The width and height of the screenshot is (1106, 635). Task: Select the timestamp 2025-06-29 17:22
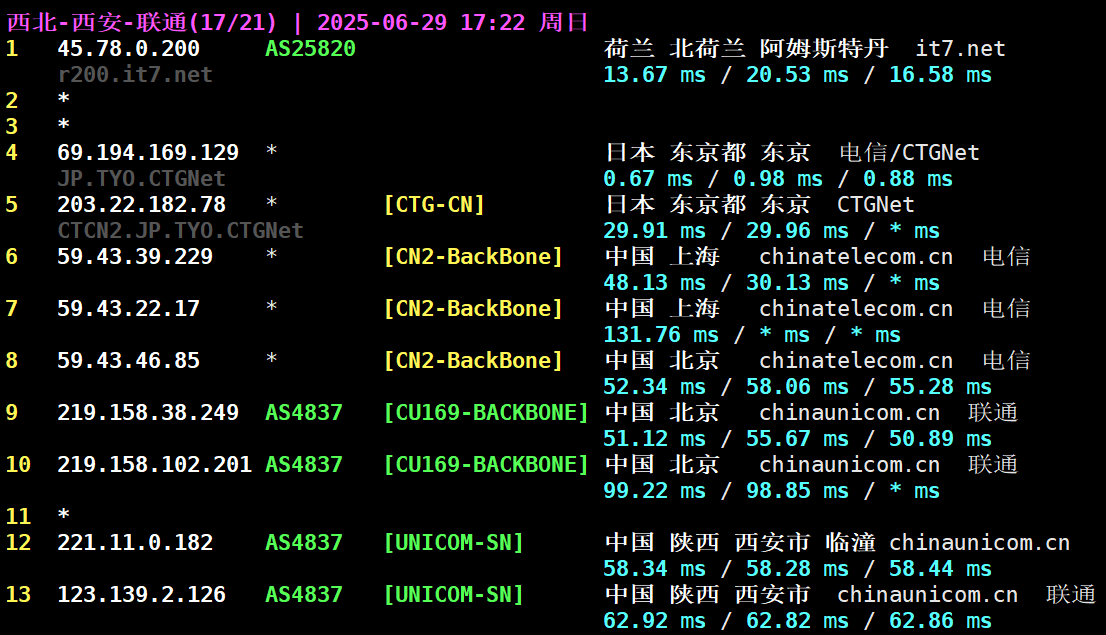coord(421,23)
